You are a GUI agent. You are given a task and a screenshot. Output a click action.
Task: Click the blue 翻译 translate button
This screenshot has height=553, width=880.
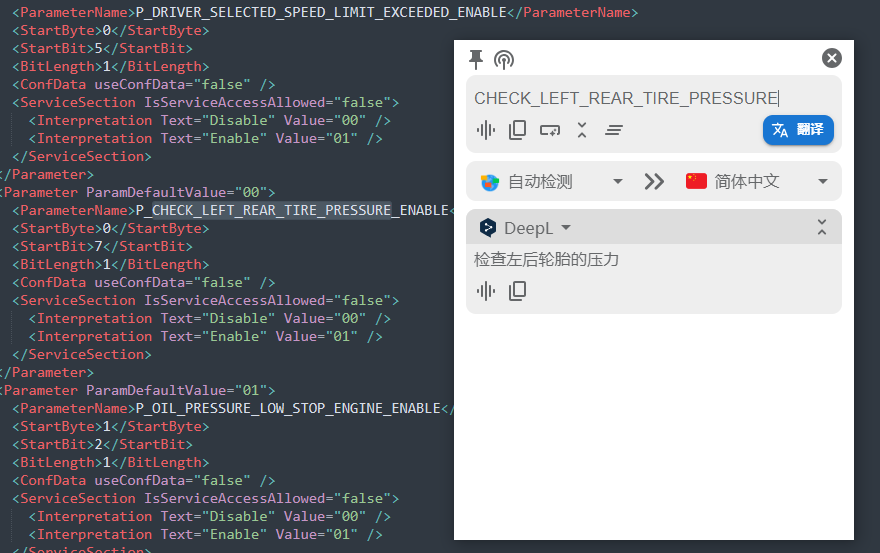(798, 130)
